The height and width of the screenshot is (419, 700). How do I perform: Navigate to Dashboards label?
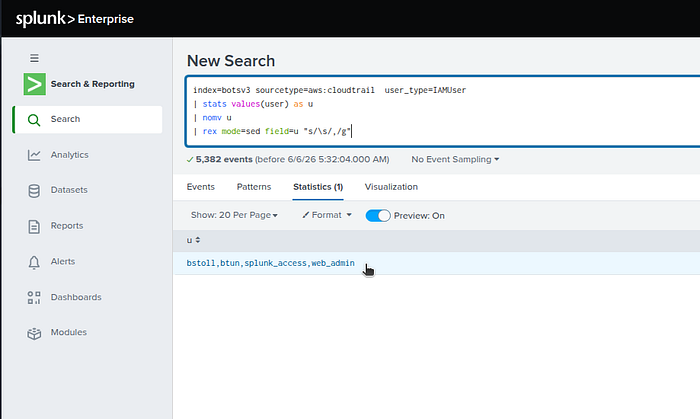[x=76, y=297]
